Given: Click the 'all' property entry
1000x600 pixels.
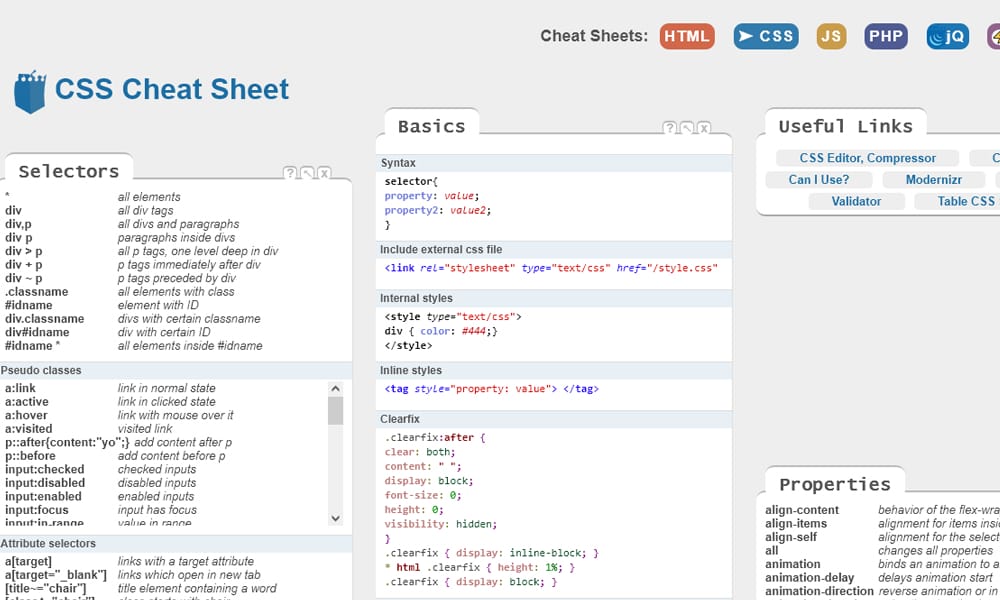Looking at the screenshot, I should coord(772,550).
